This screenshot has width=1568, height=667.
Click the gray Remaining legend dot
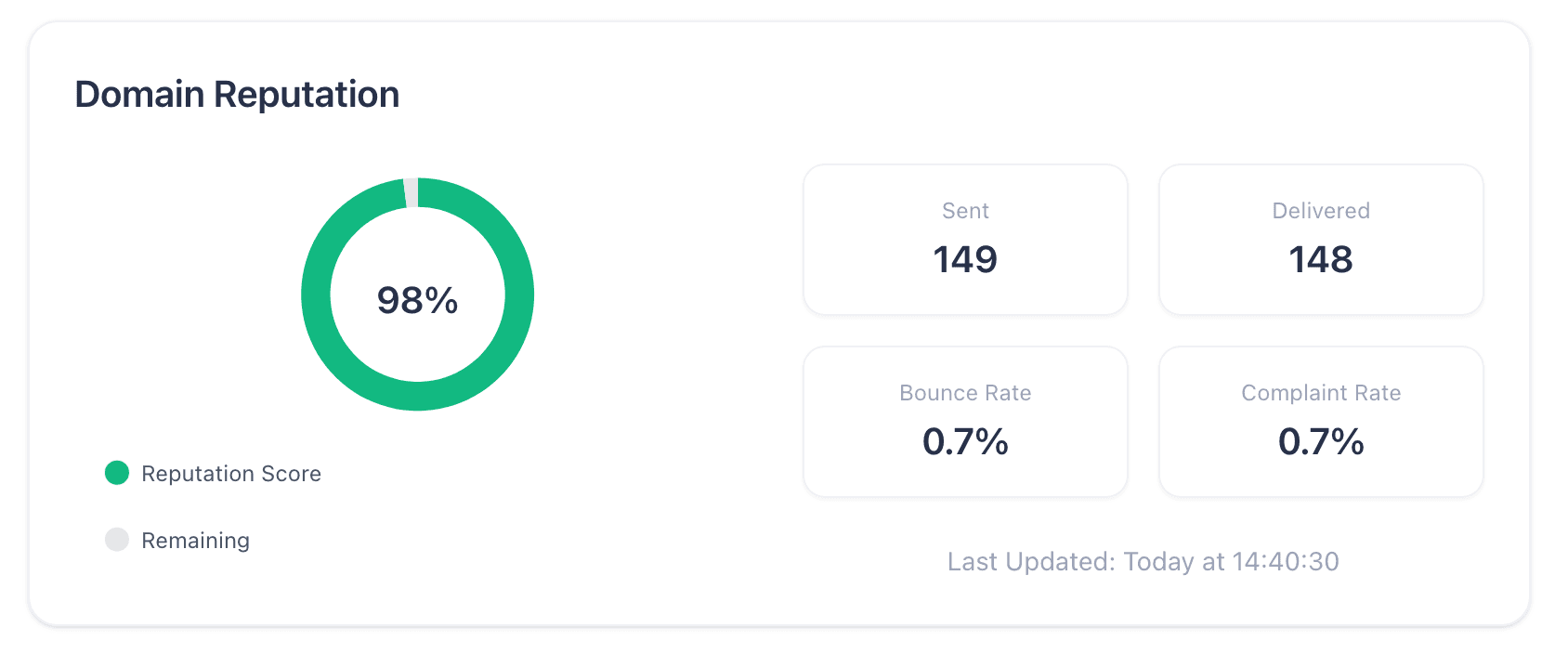117,540
